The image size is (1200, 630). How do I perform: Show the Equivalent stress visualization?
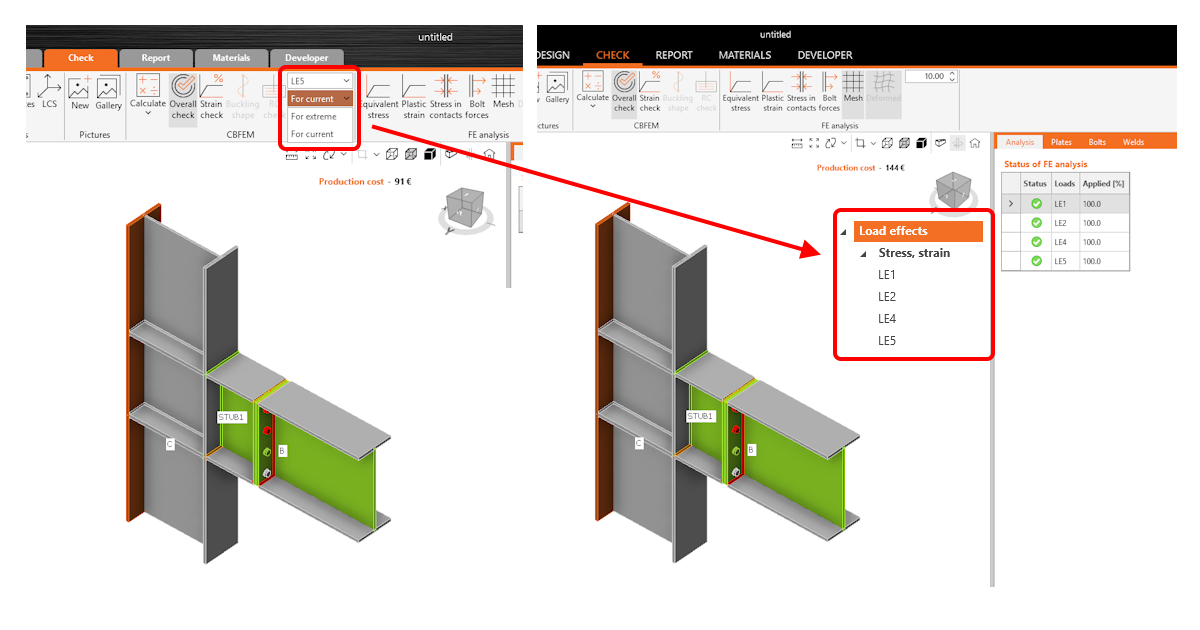(742, 95)
